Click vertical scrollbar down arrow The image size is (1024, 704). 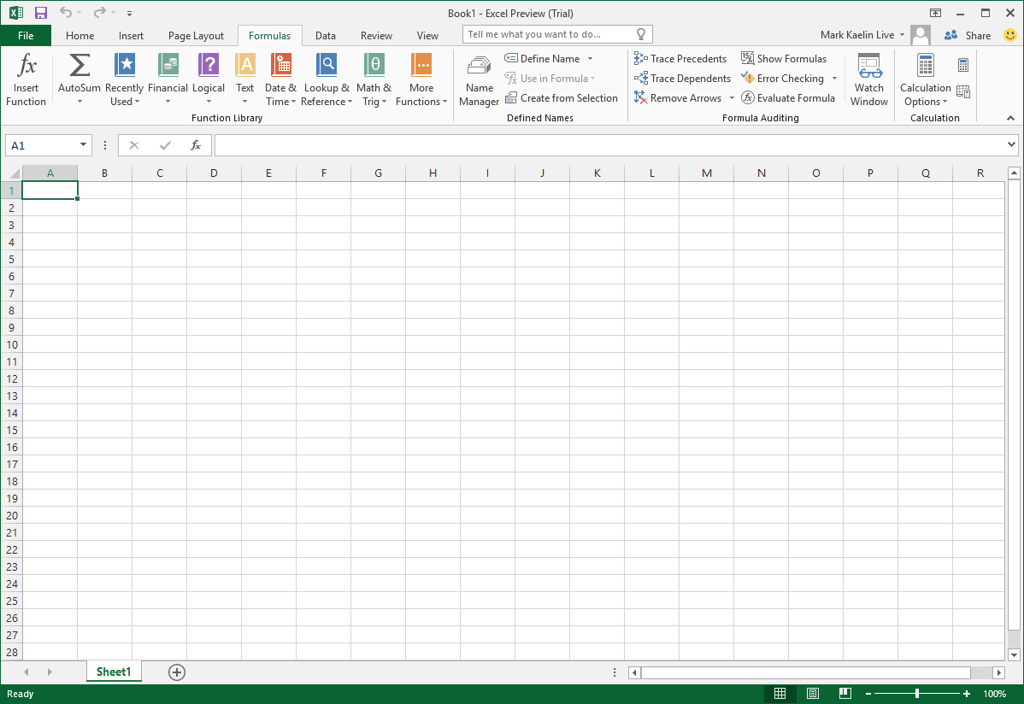point(1014,654)
